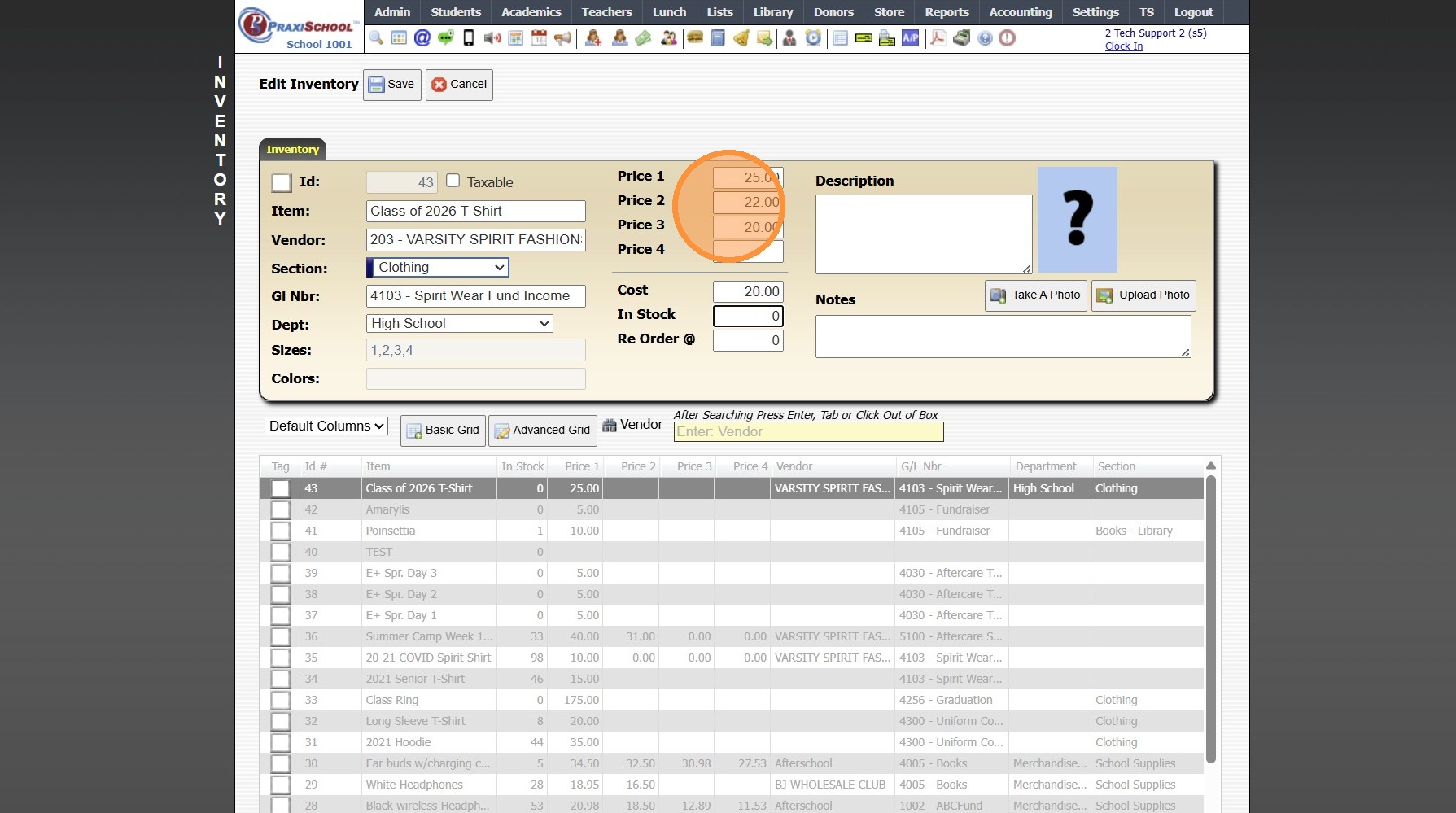
Task: Save the inventory item
Action: 392,85
